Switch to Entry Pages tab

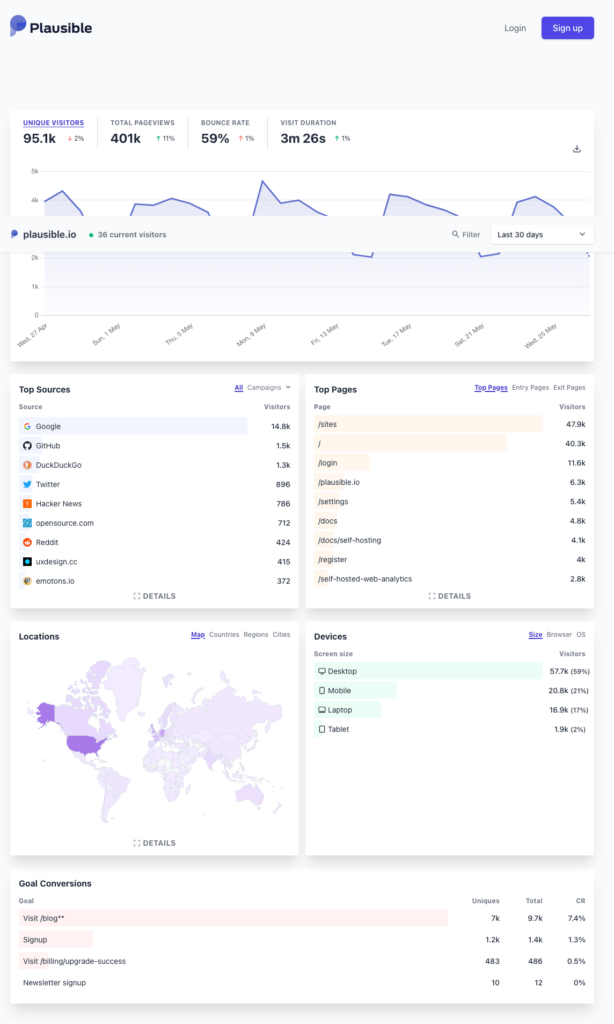click(x=530, y=387)
